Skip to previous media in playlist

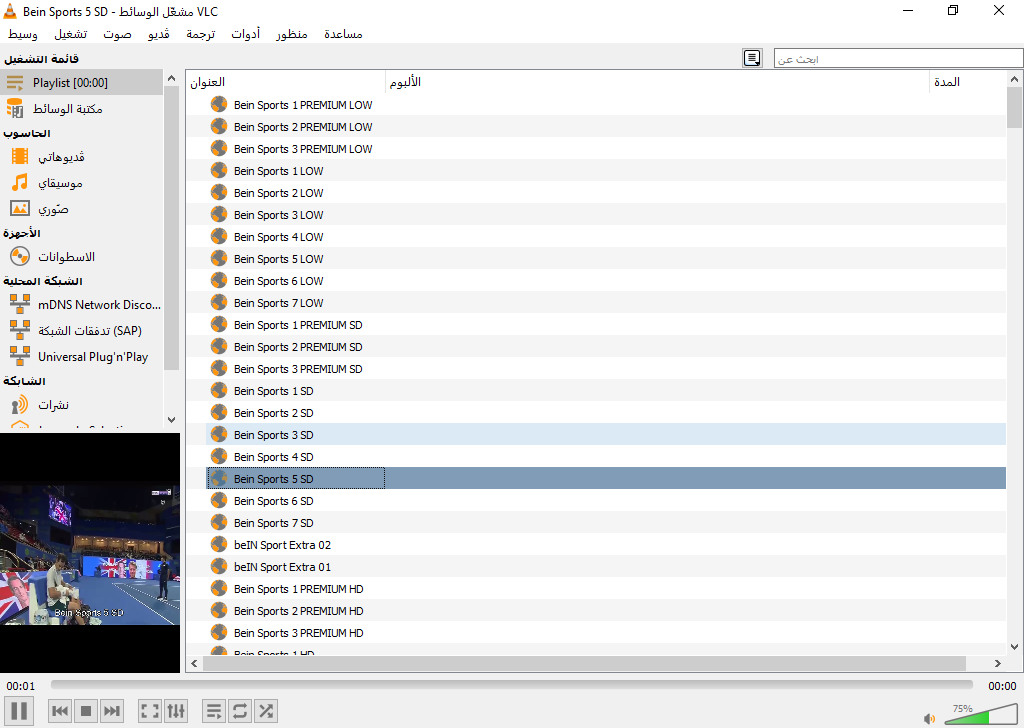click(x=60, y=710)
